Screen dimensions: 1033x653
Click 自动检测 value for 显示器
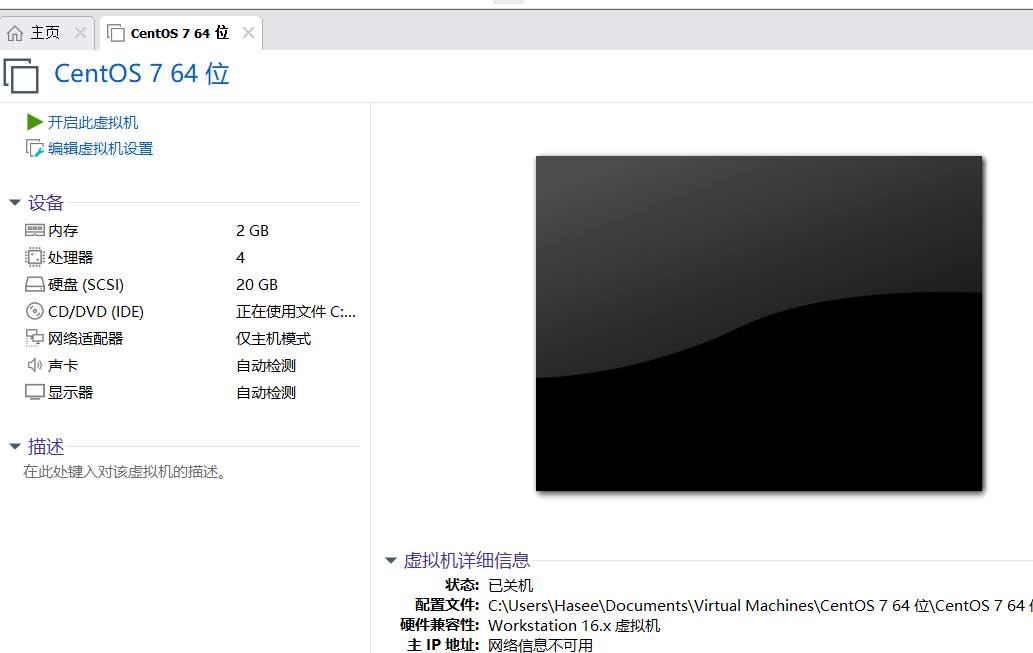(266, 393)
